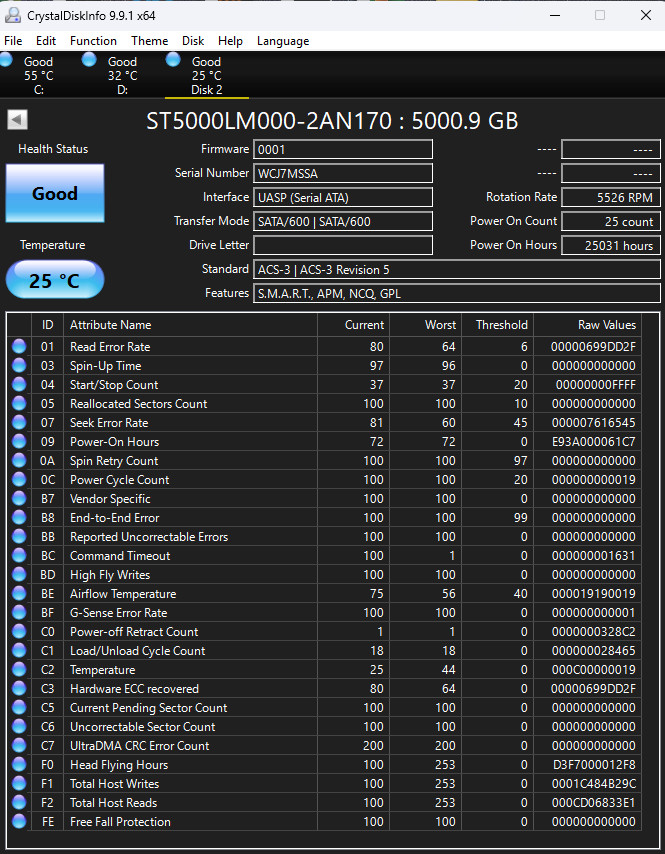Click the Transfer Mode field SATA/600

343,221
